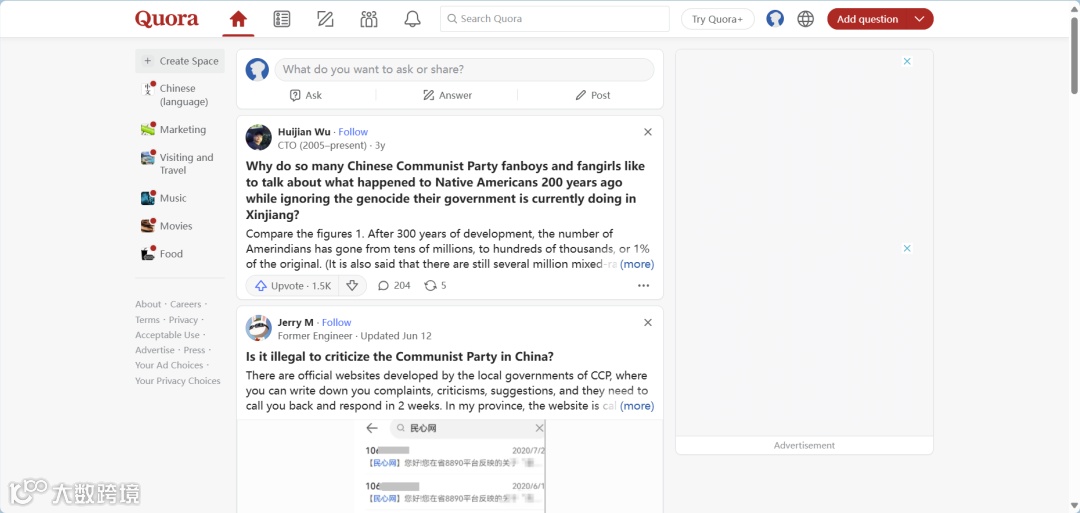Open Jerry M's profile picture
This screenshot has width=1080, height=513.
click(258, 328)
